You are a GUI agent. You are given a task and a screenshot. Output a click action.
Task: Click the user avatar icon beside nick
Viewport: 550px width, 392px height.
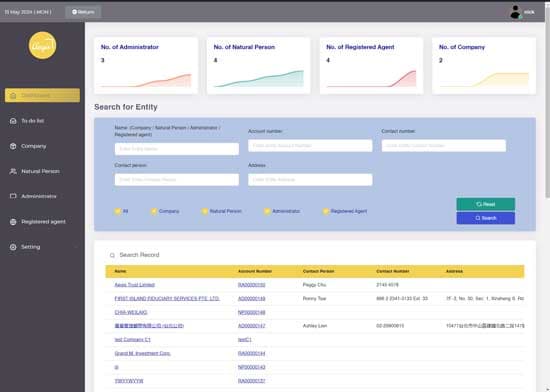point(515,12)
